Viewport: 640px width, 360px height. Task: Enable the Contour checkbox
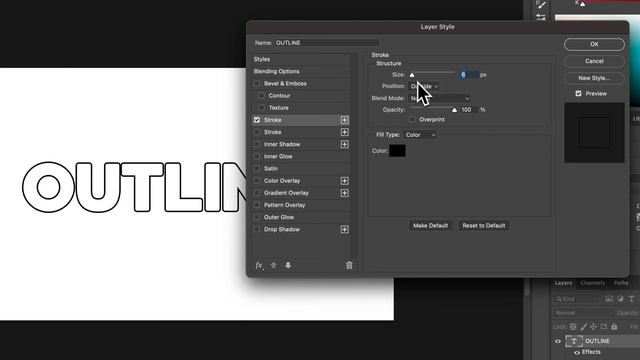pos(262,96)
